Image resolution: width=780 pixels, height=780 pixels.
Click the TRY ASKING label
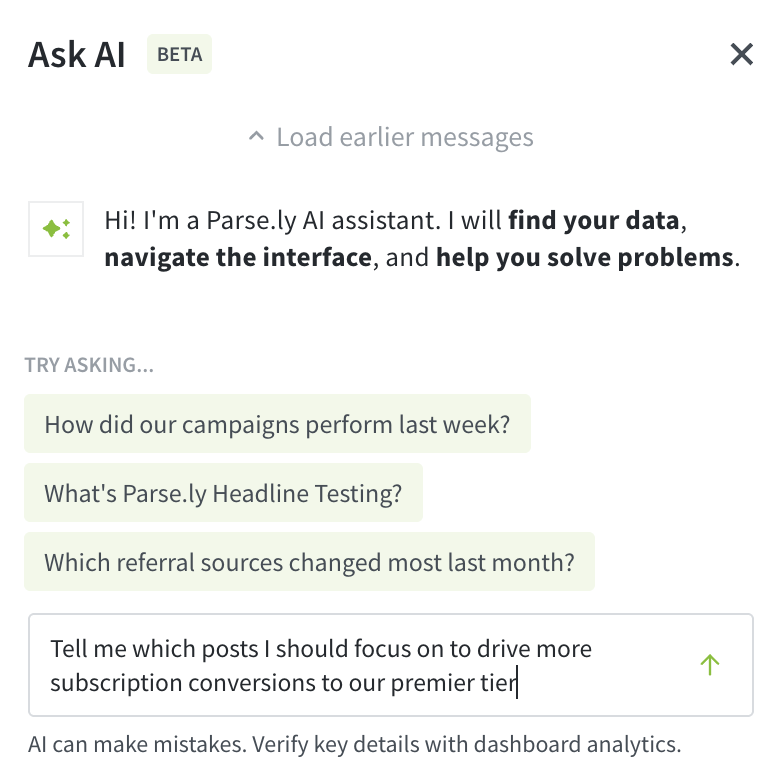point(90,365)
